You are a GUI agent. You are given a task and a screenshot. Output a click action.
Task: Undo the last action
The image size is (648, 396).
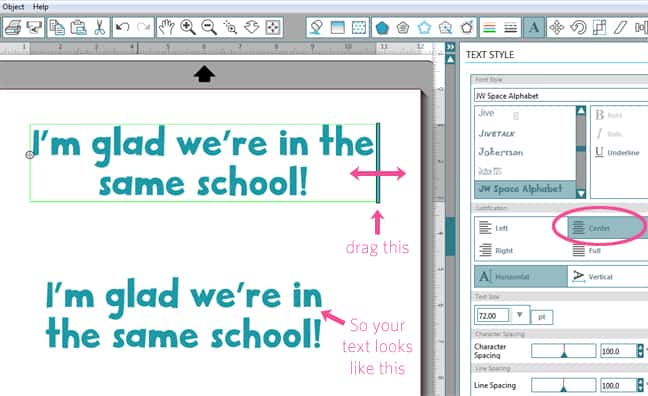click(x=122, y=28)
